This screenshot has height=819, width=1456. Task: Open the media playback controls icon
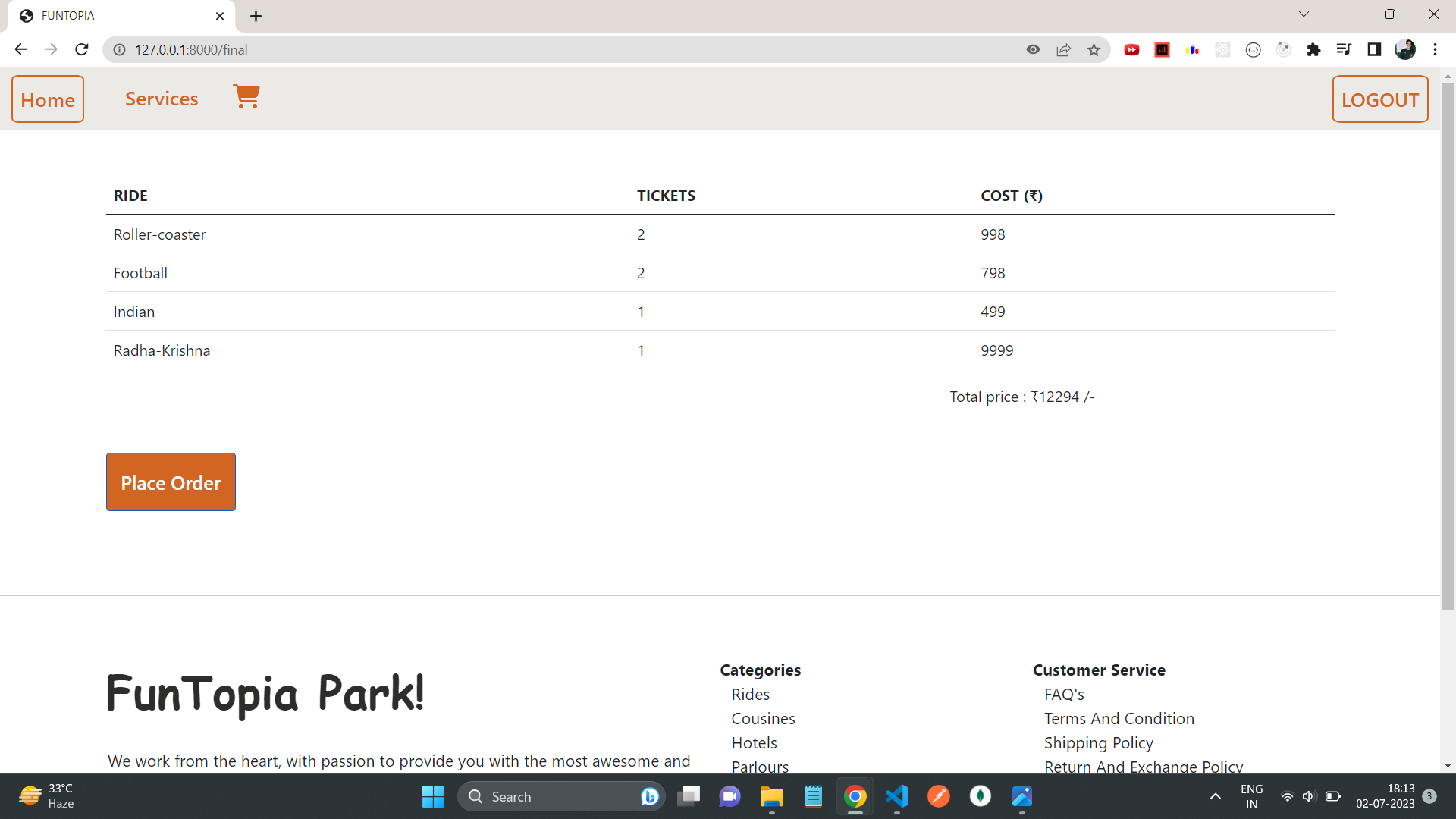[x=1344, y=49]
